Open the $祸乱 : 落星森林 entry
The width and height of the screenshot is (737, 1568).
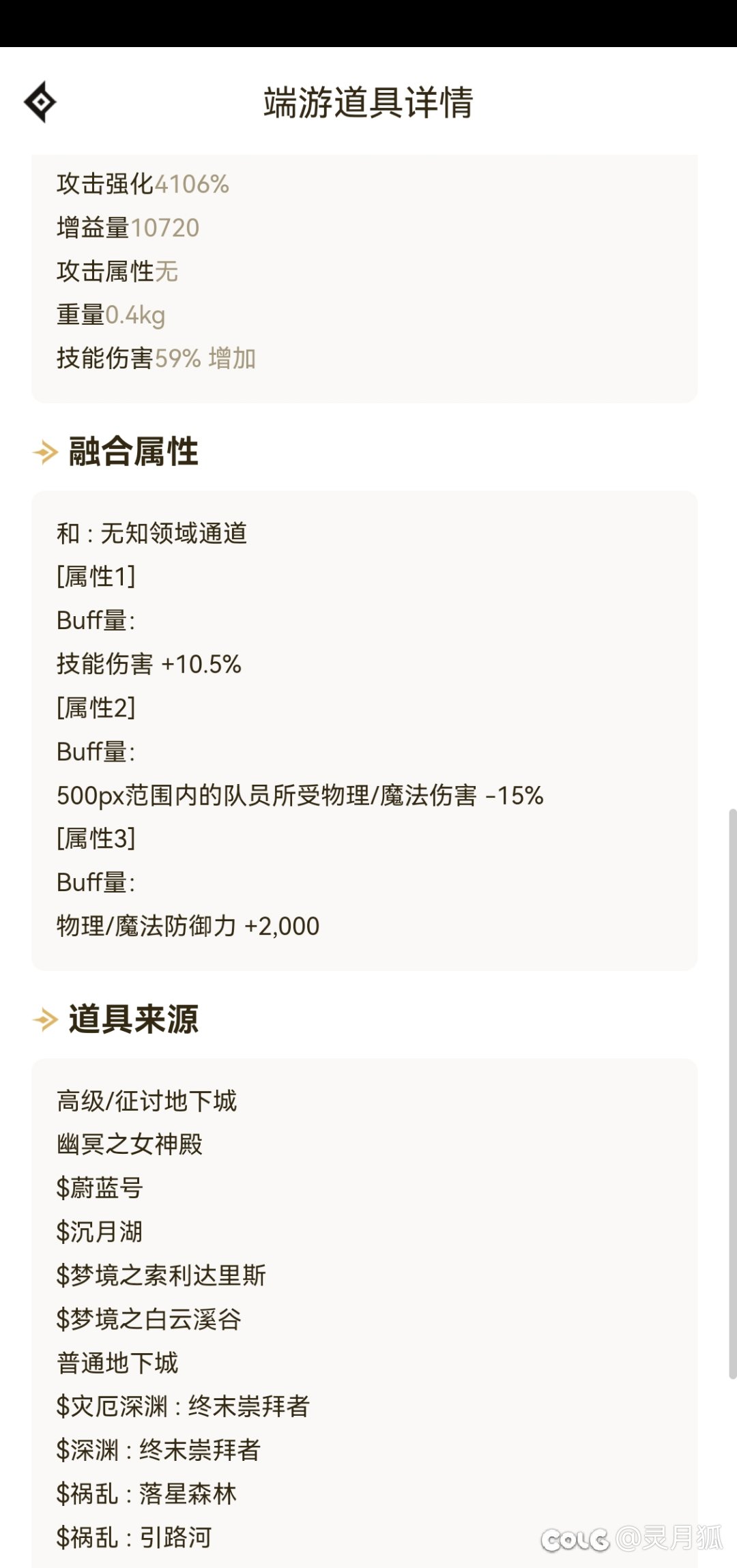147,1493
